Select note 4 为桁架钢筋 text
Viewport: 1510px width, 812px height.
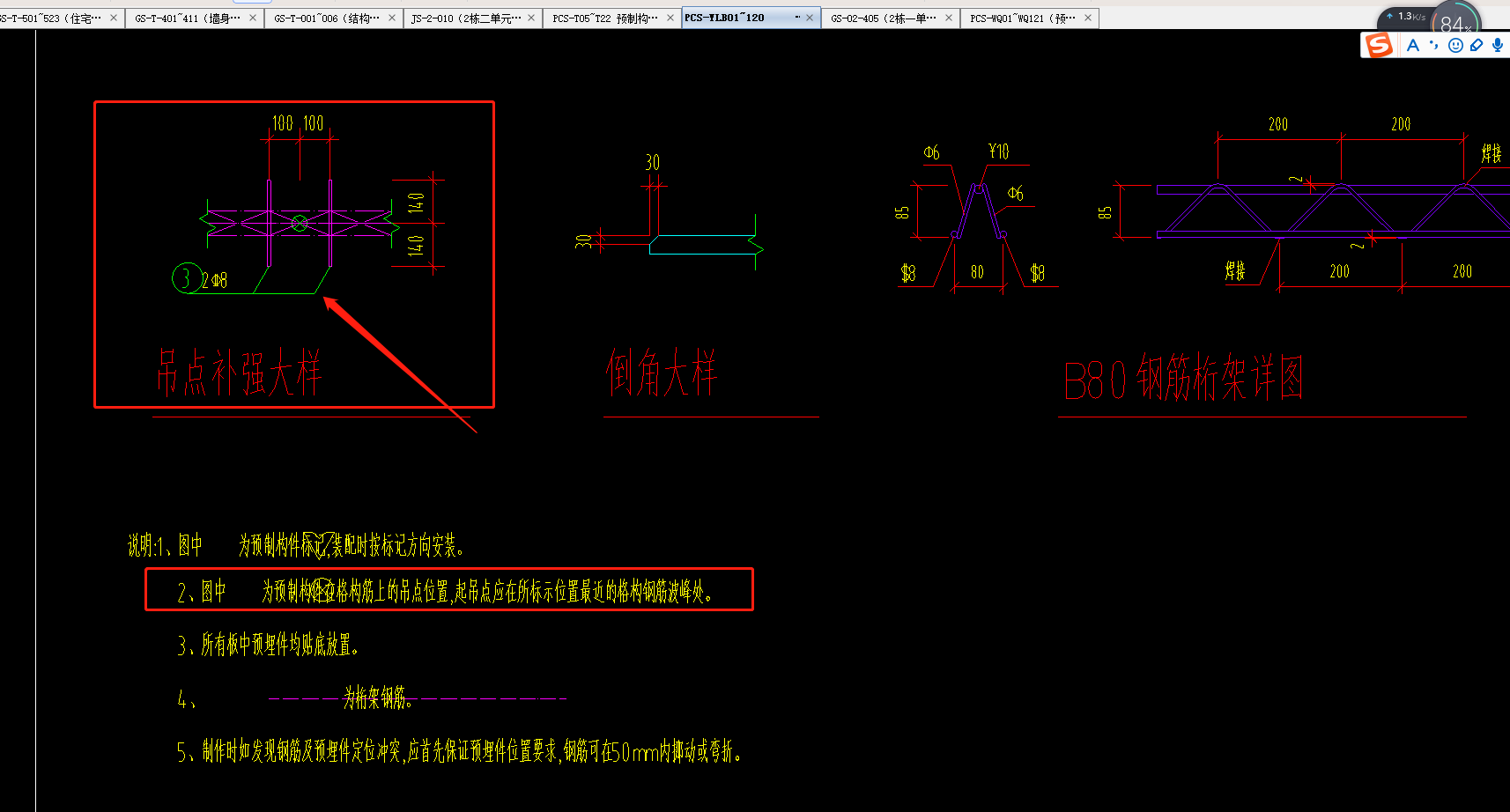tap(378, 698)
